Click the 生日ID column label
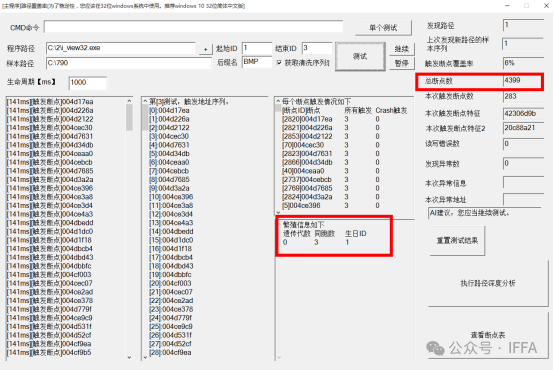 pyautogui.click(x=356, y=234)
